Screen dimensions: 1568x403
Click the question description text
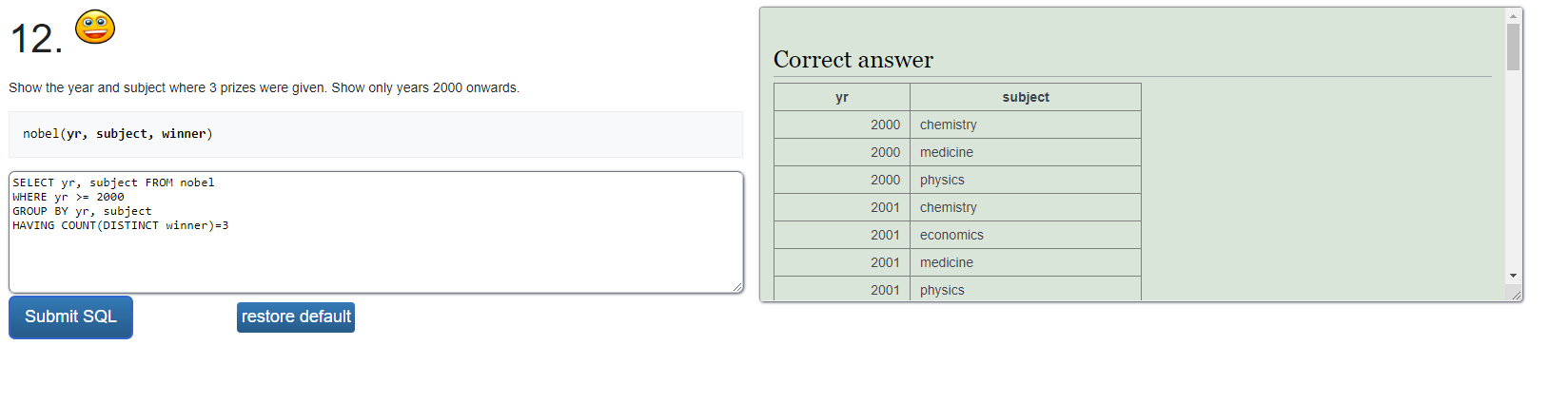tap(265, 87)
